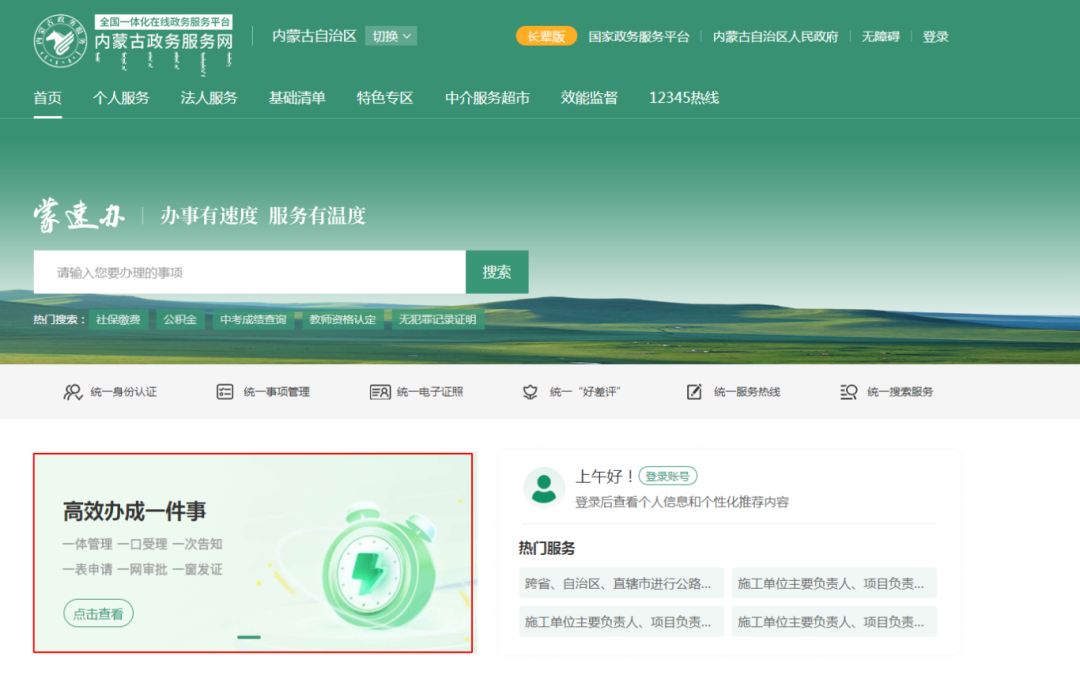Open the 效能监督 navigation item
Image resolution: width=1080 pixels, height=675 pixels.
pos(589,98)
